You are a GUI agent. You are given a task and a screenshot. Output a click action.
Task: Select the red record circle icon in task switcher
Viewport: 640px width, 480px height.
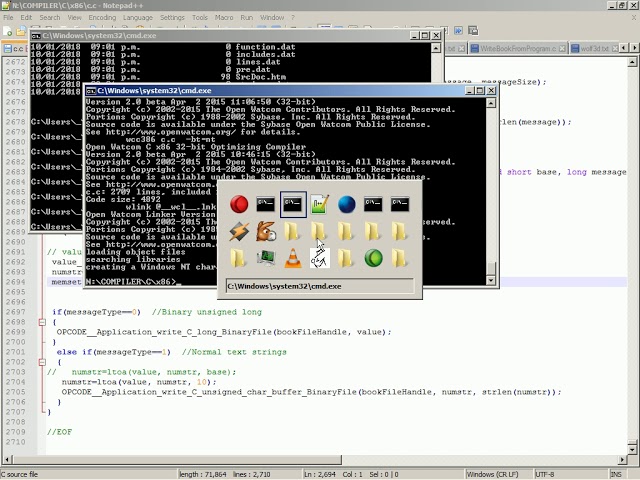tap(239, 204)
